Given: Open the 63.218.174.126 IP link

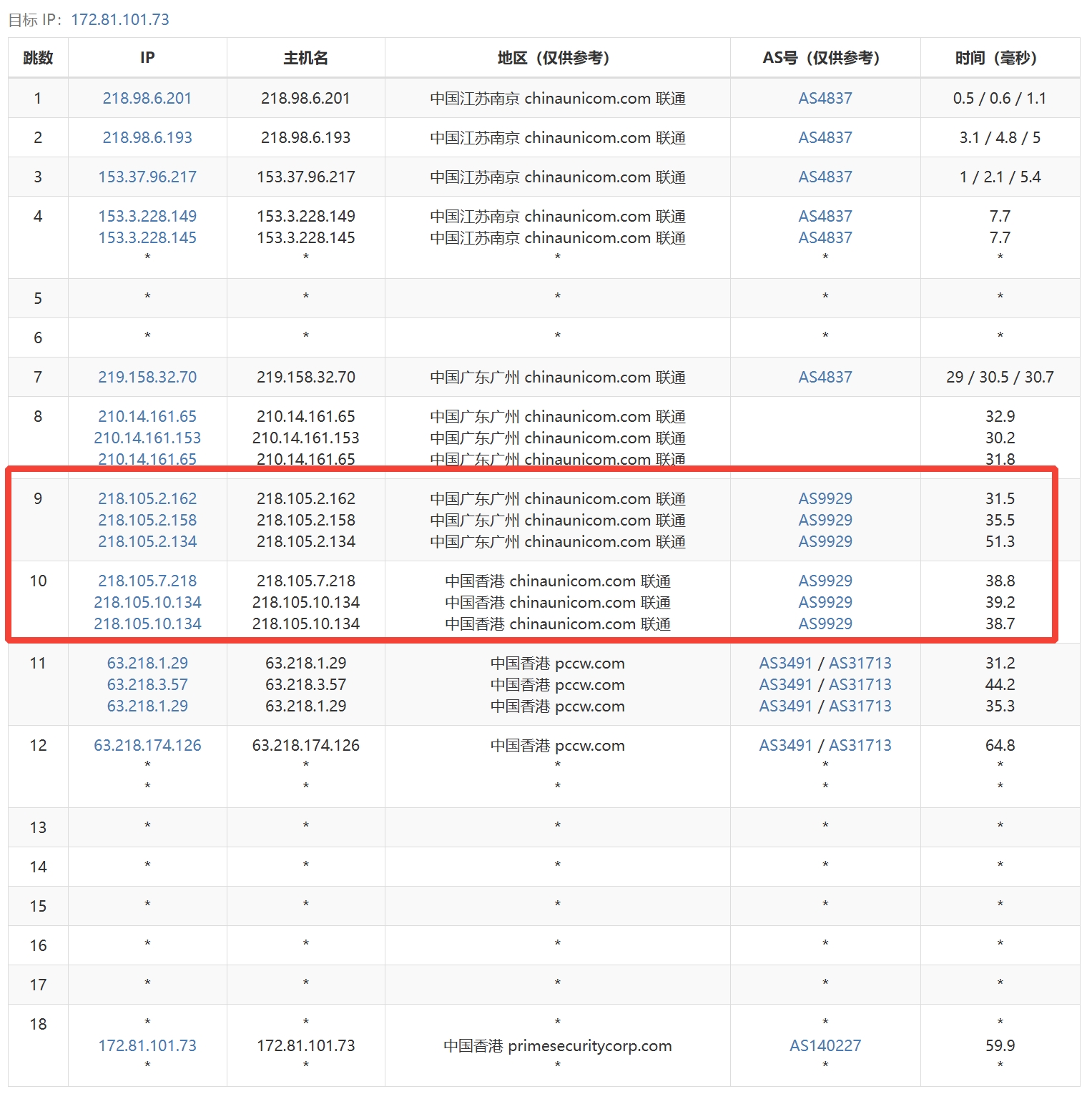Looking at the screenshot, I should click(147, 745).
